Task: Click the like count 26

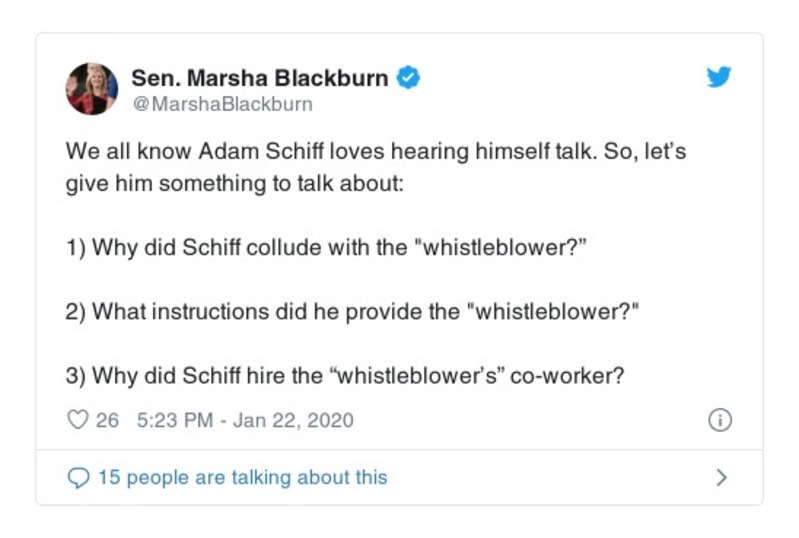Action: [x=107, y=420]
